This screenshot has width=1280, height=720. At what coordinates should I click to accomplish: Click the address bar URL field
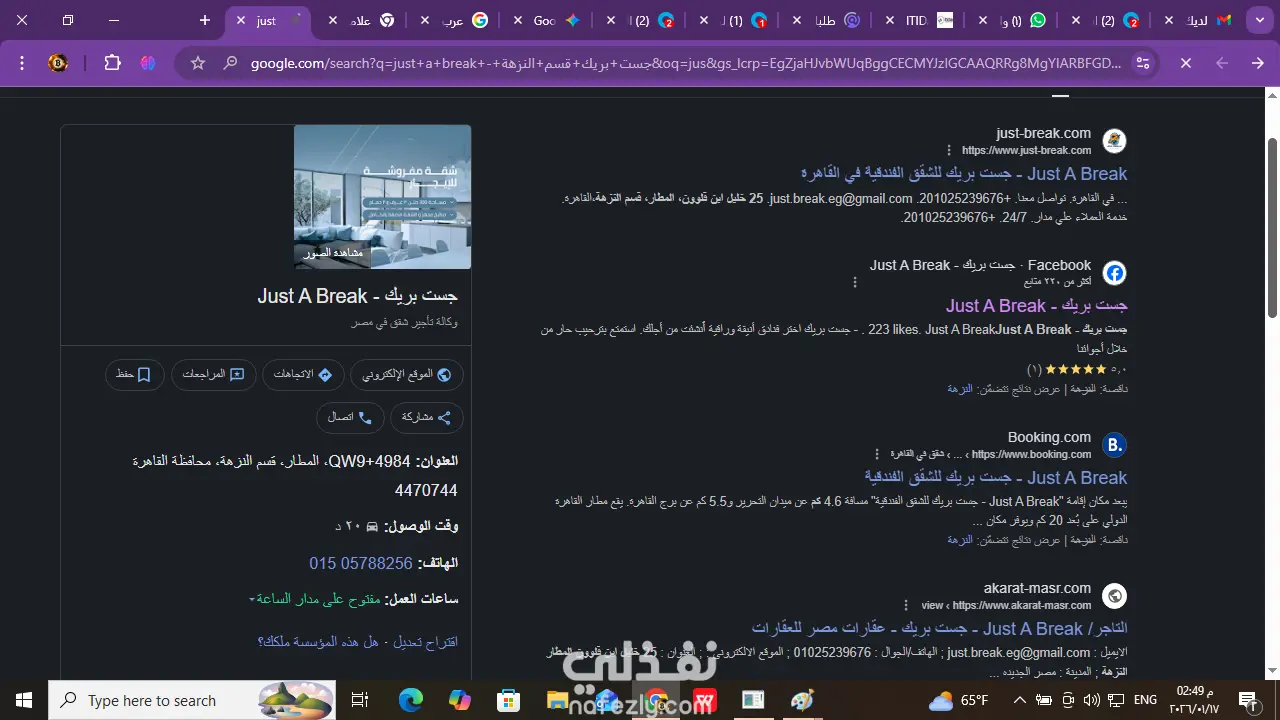click(x=685, y=63)
